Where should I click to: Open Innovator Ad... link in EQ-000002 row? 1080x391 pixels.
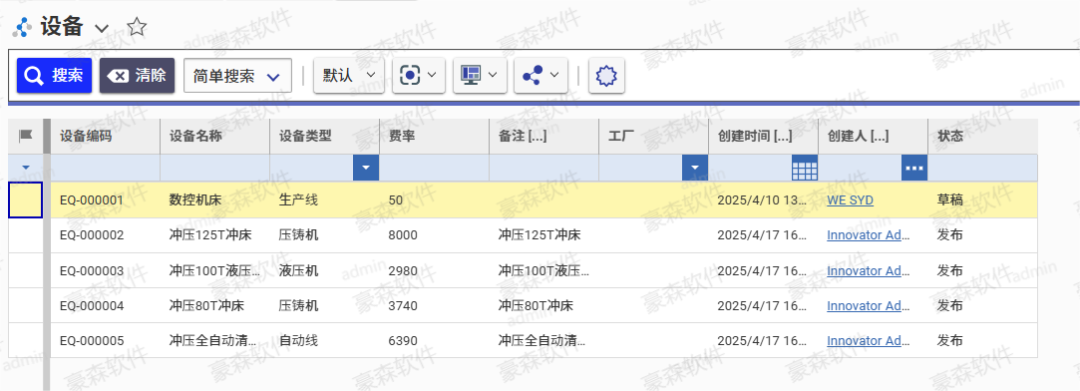[869, 235]
